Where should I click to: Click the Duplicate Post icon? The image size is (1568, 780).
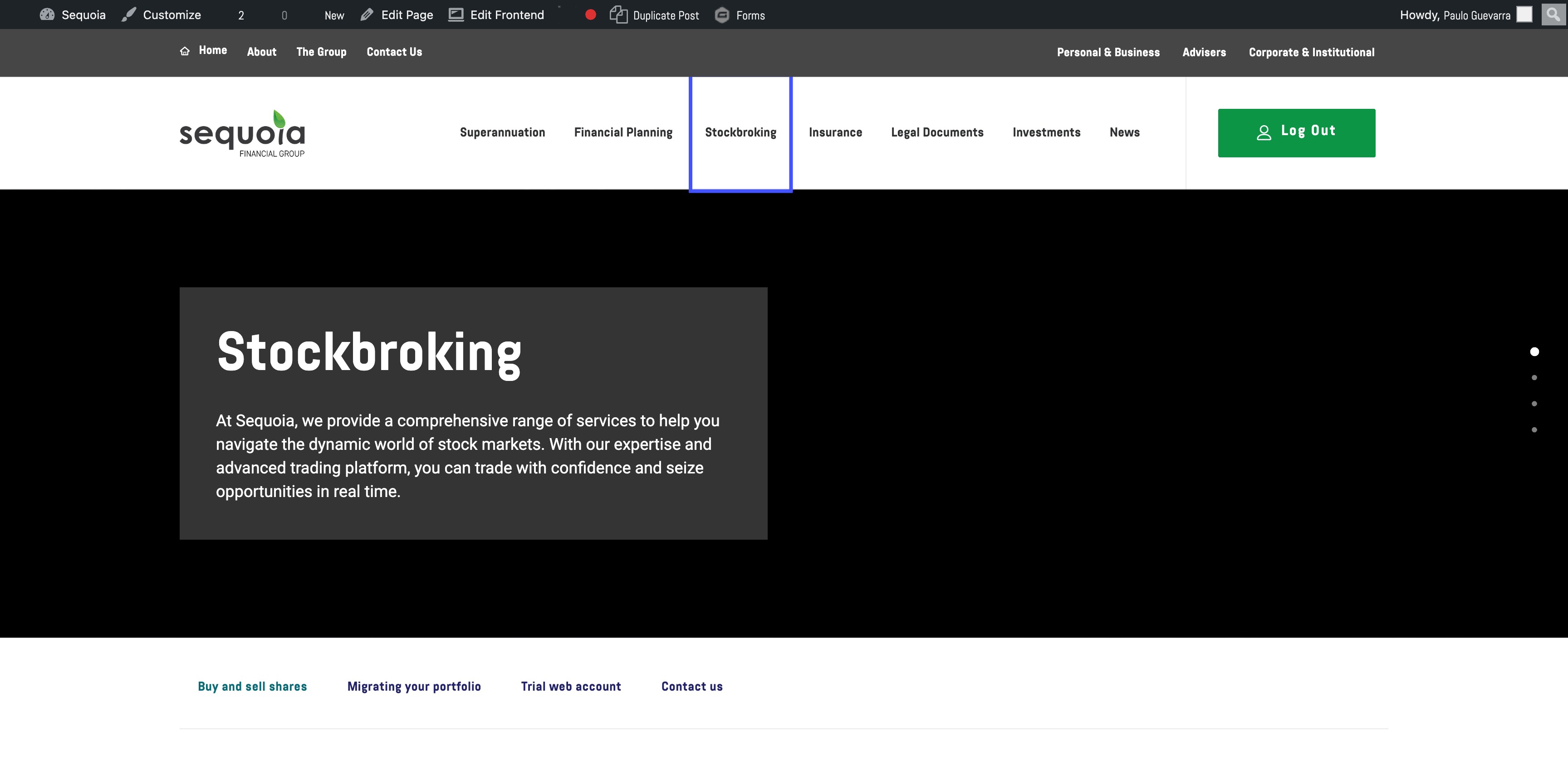[x=618, y=15]
